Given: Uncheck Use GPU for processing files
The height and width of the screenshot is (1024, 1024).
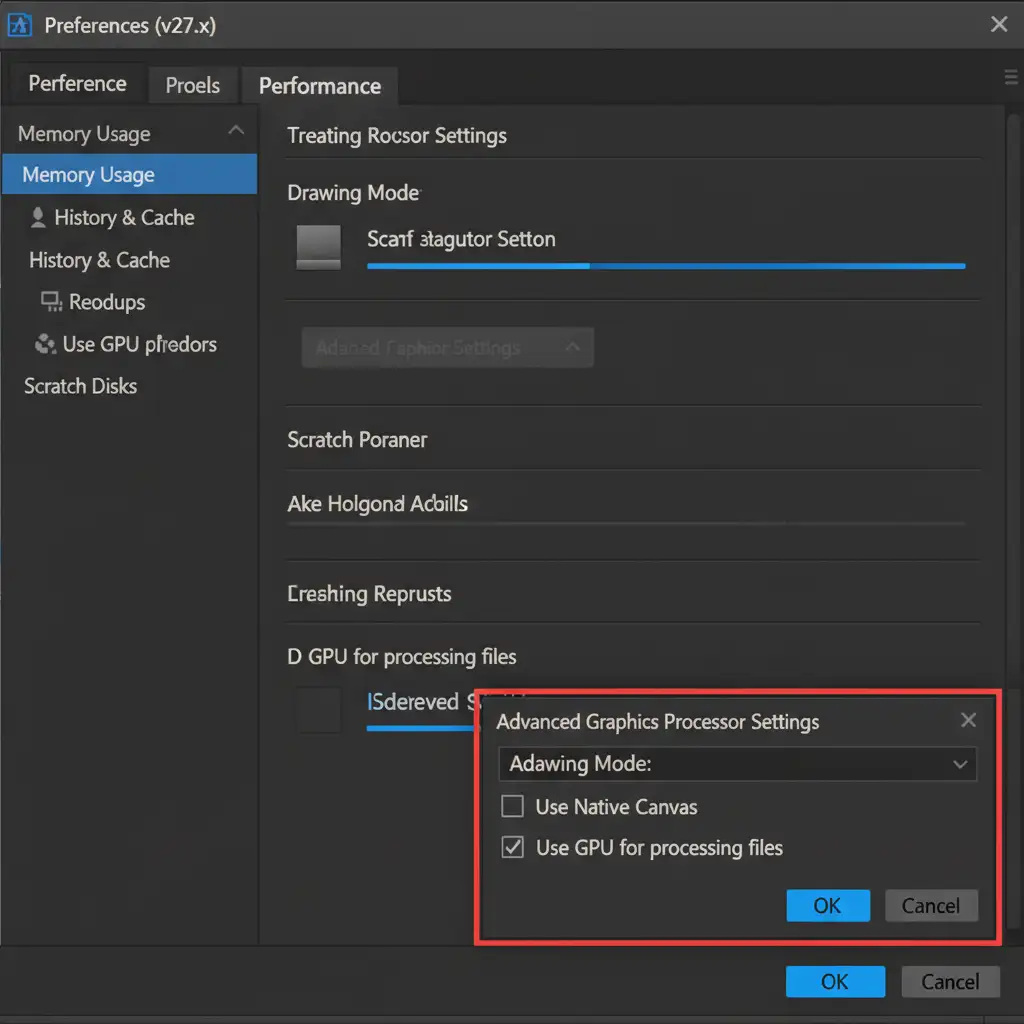Looking at the screenshot, I should click(x=513, y=848).
